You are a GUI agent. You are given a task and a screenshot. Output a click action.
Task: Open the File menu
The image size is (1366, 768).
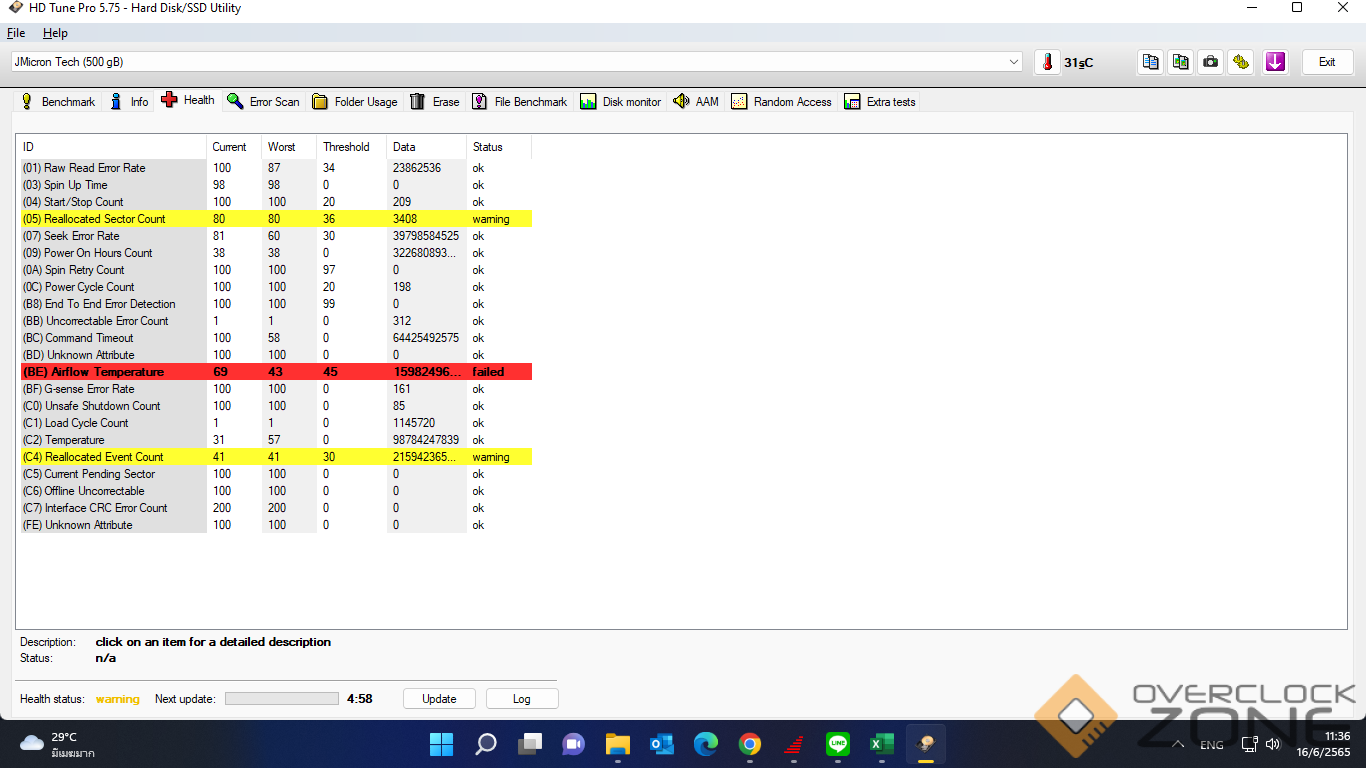(16, 33)
